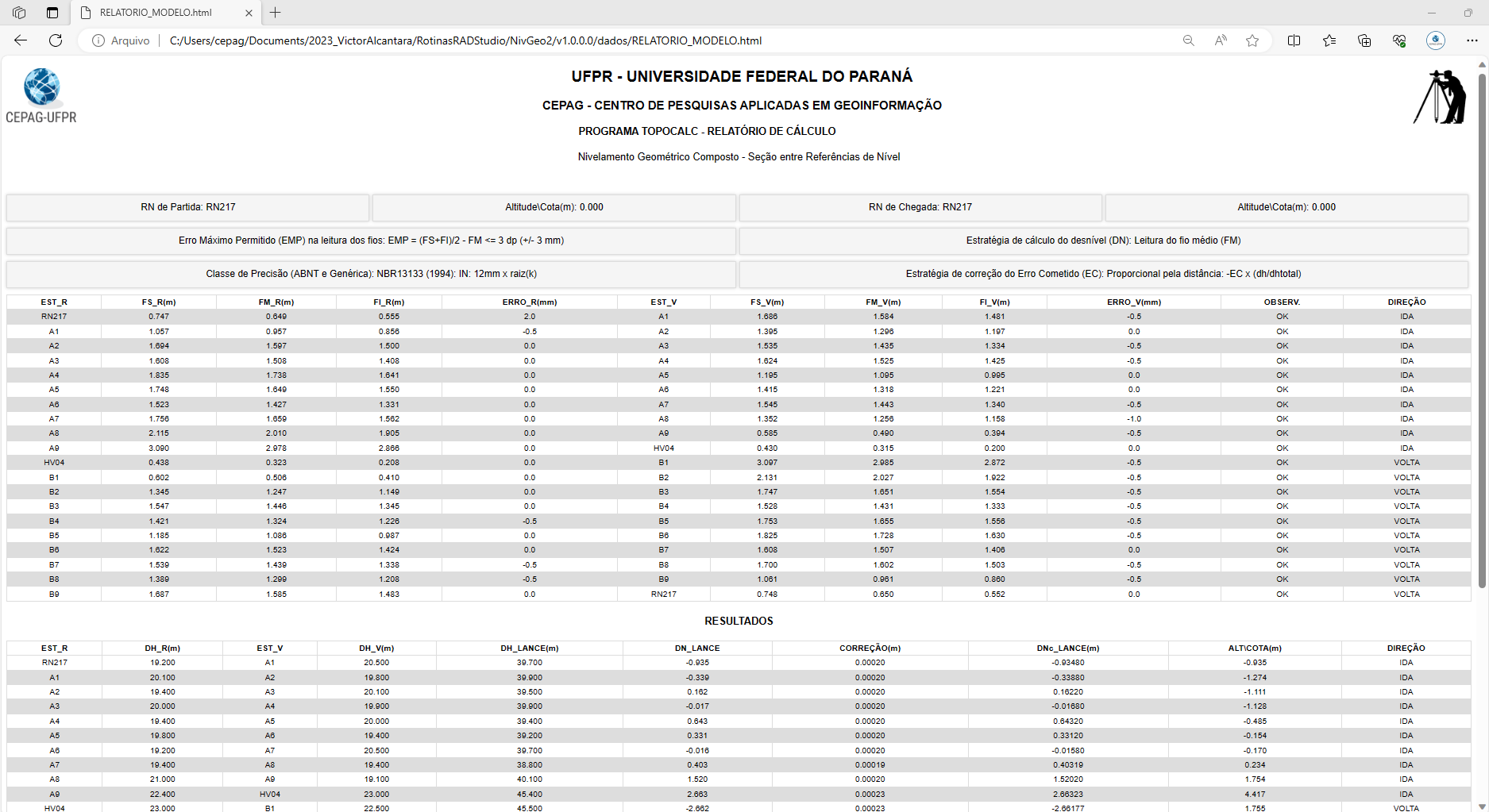Restore down the browser window
The image size is (1489, 812).
pos(1468,13)
